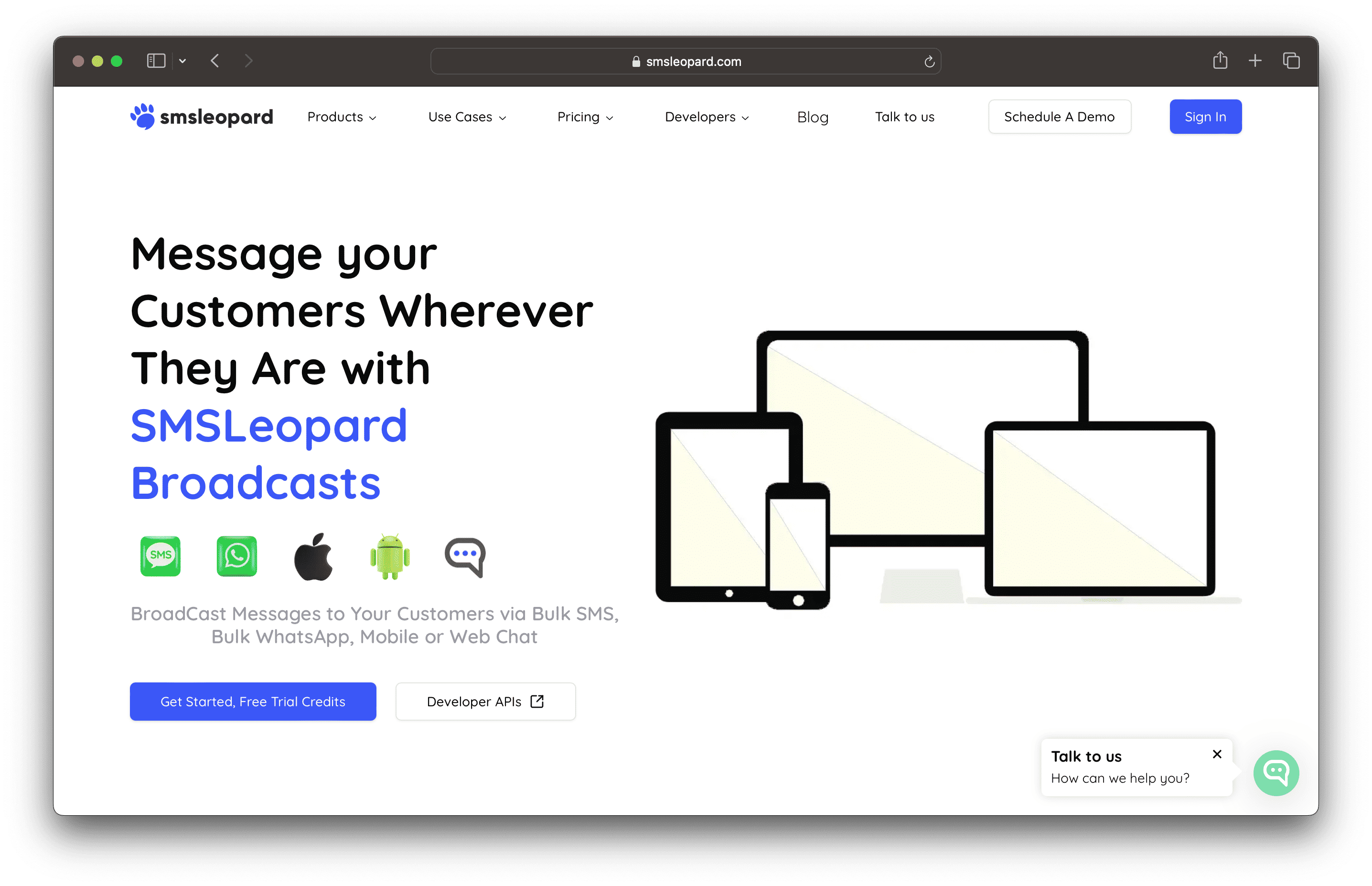Click the web chat speech bubble icon
Screen dimensions: 1372x886
point(465,556)
